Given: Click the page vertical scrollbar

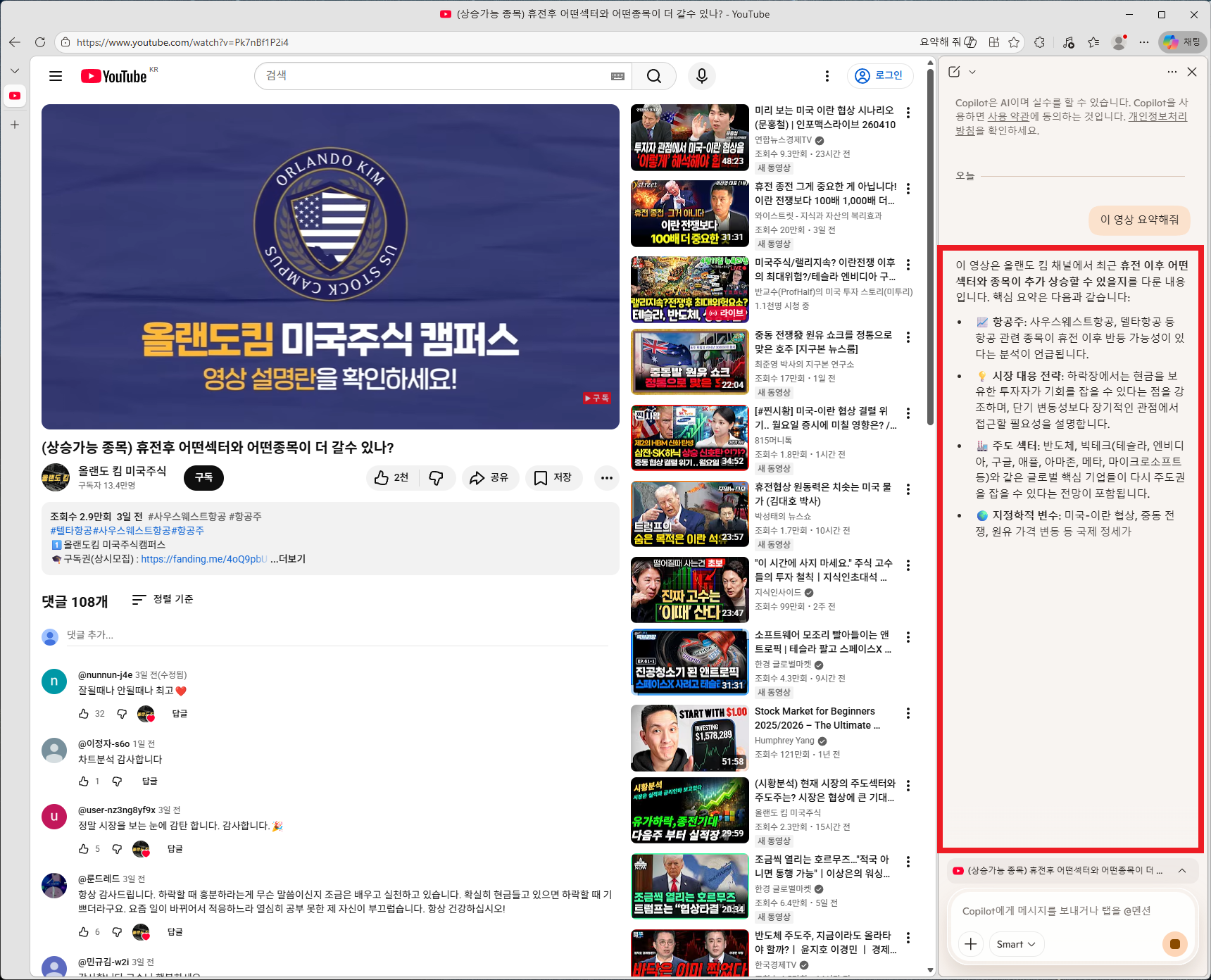Looking at the screenshot, I should point(930,246).
